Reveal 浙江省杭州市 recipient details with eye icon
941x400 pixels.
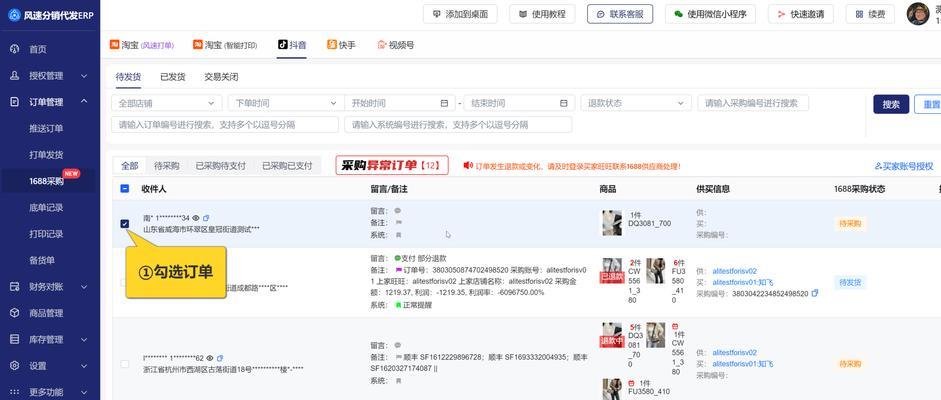pyautogui.click(x=209, y=358)
